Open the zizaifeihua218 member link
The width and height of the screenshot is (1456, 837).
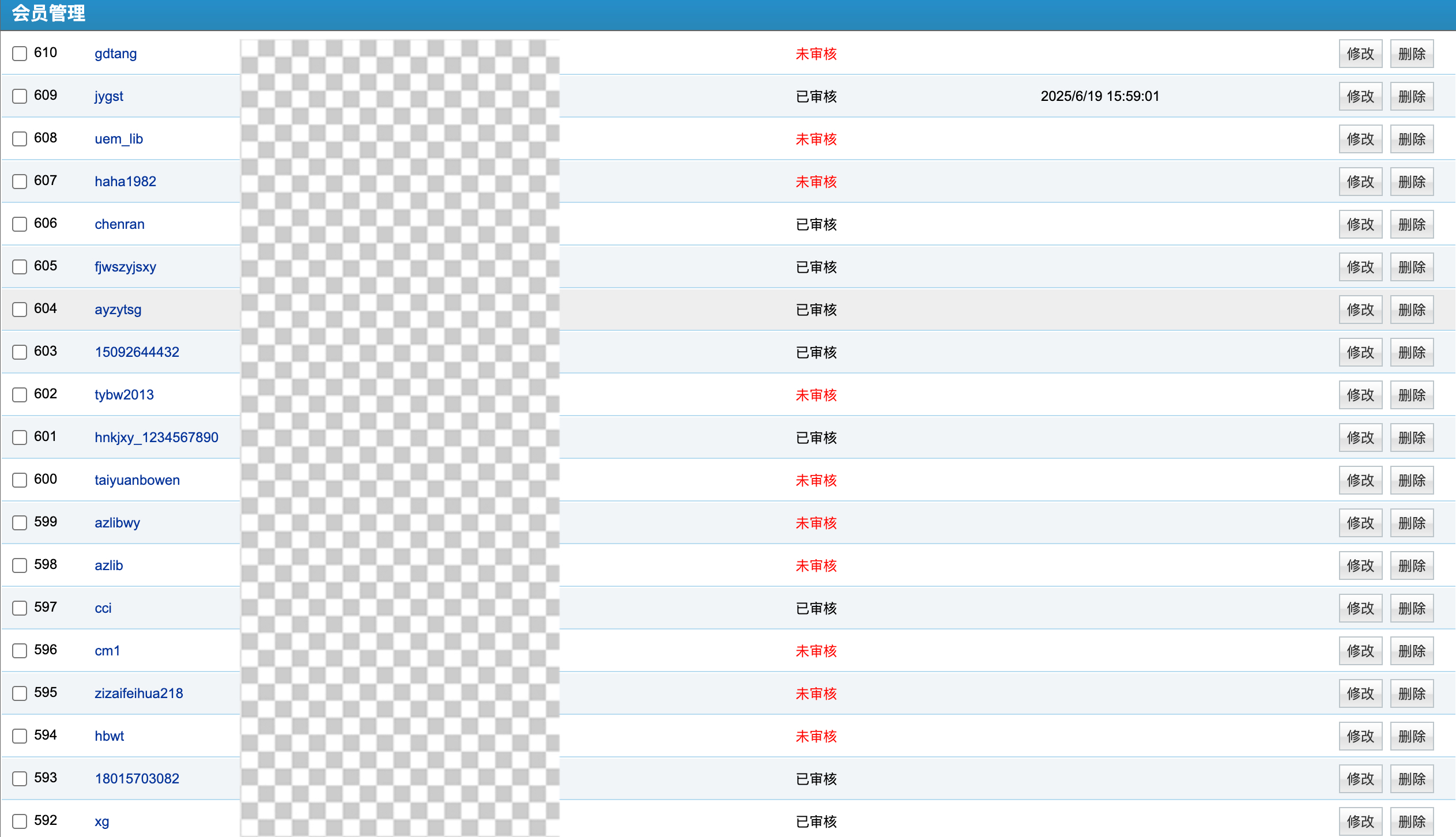(x=139, y=693)
